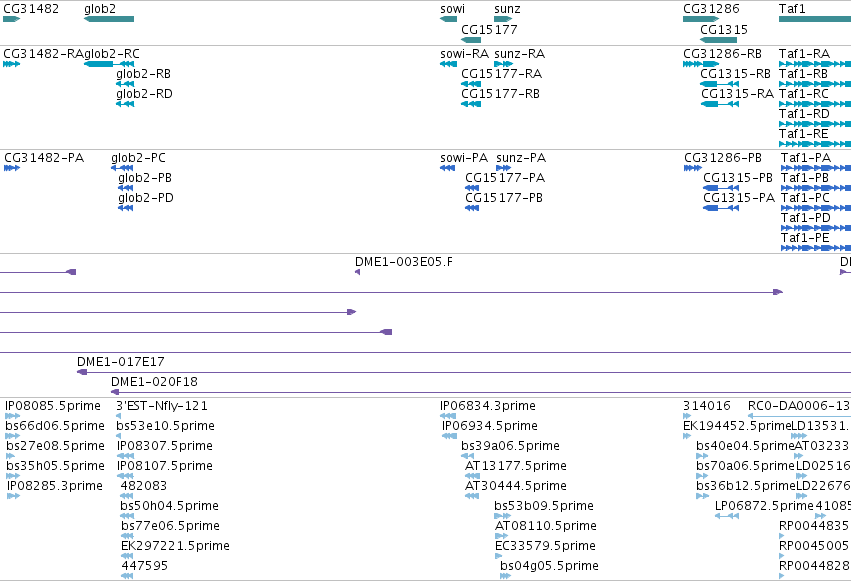Select the glob2-RC transcript glyph
The height and width of the screenshot is (581, 851).
[x=109, y=64]
